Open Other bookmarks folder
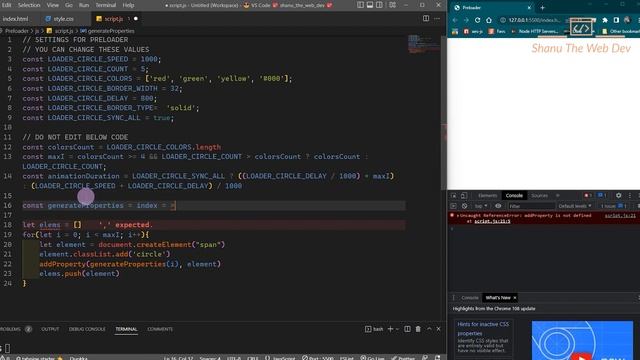Image resolution: width=640 pixels, height=360 pixels. pyautogui.click(x=621, y=31)
